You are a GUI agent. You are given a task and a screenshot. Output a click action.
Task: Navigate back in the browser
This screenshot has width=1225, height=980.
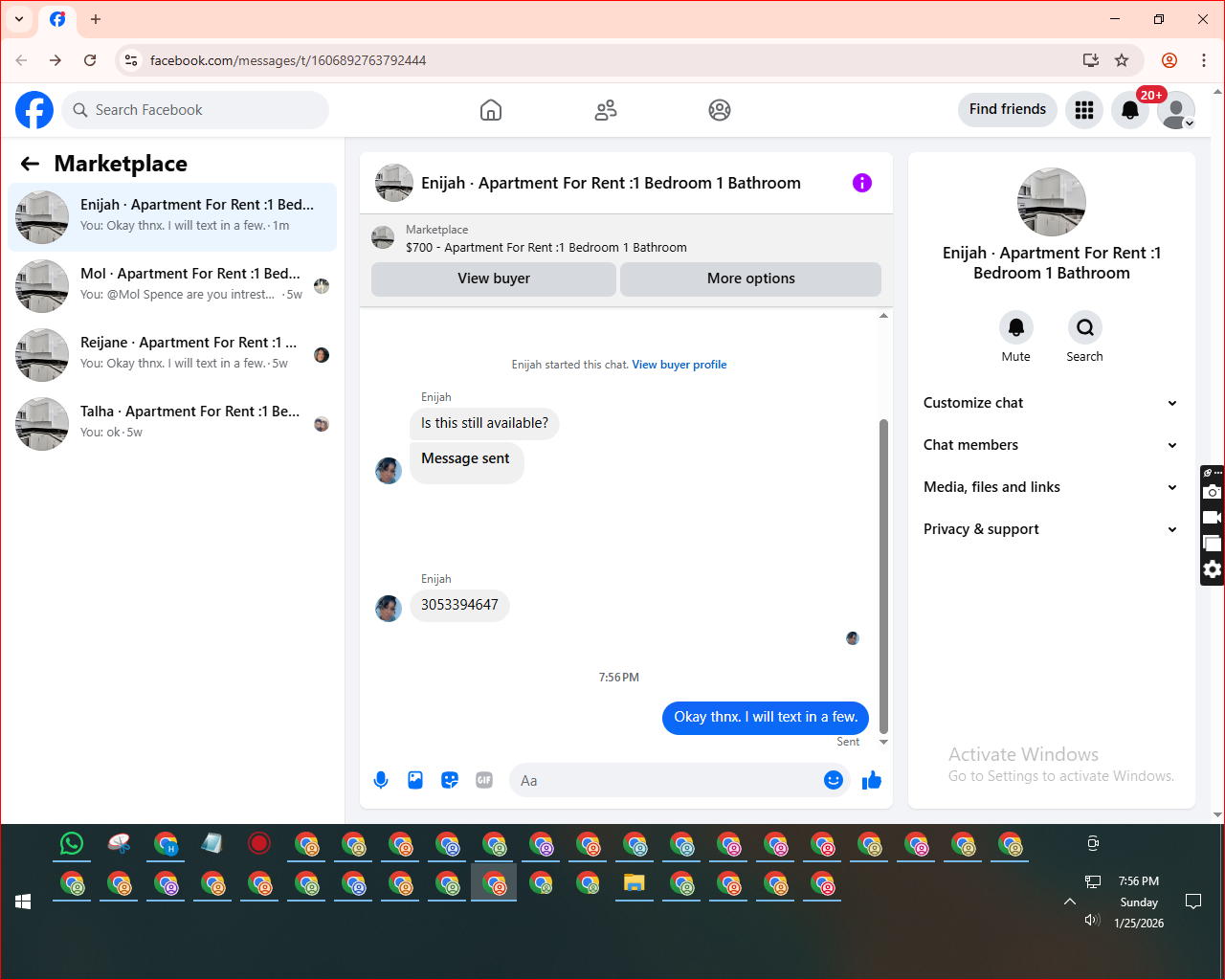(x=21, y=60)
